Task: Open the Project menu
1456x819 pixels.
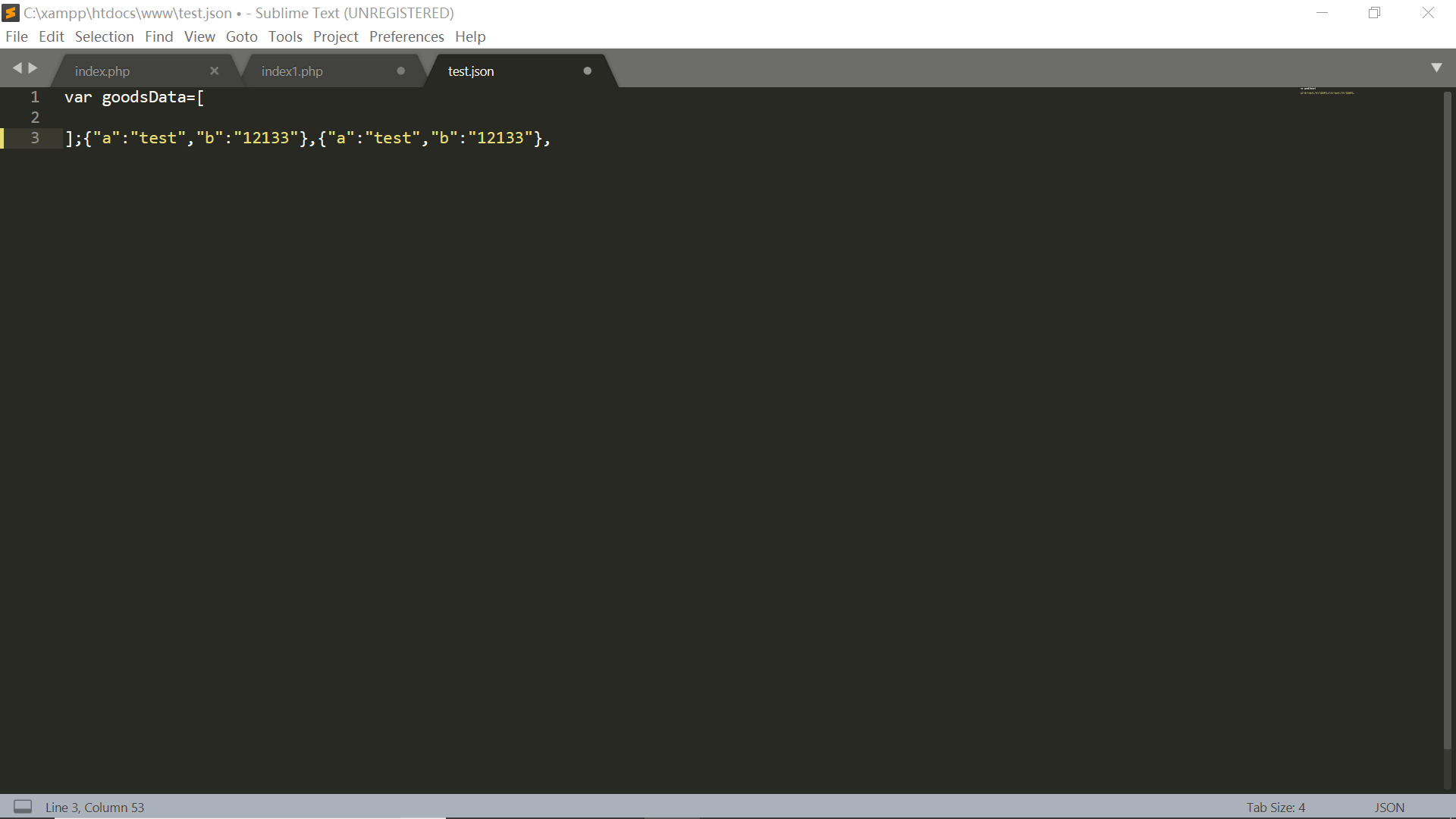Action: (336, 36)
